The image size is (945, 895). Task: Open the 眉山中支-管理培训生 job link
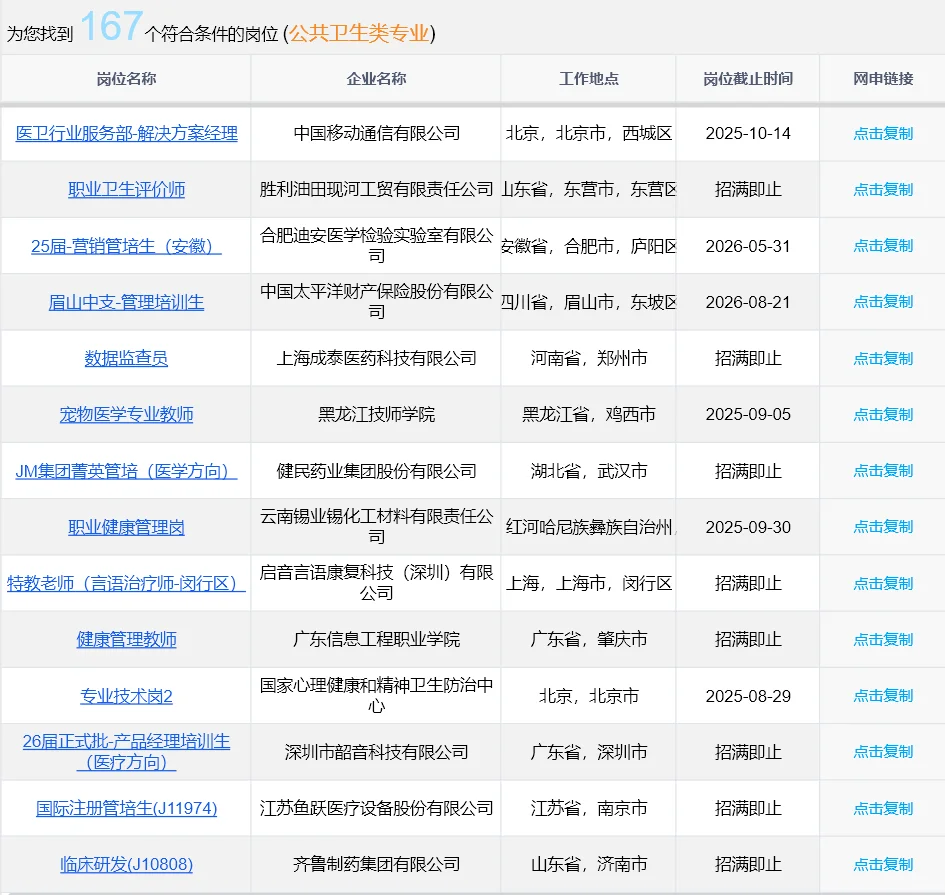(127, 302)
